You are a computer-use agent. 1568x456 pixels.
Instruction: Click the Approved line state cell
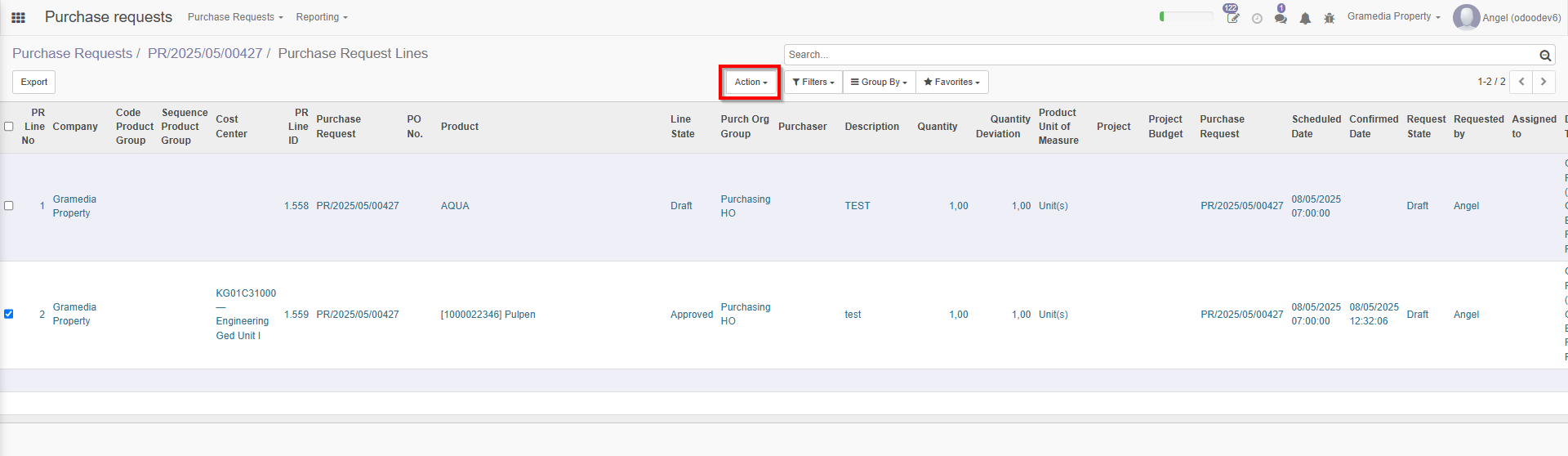click(692, 315)
